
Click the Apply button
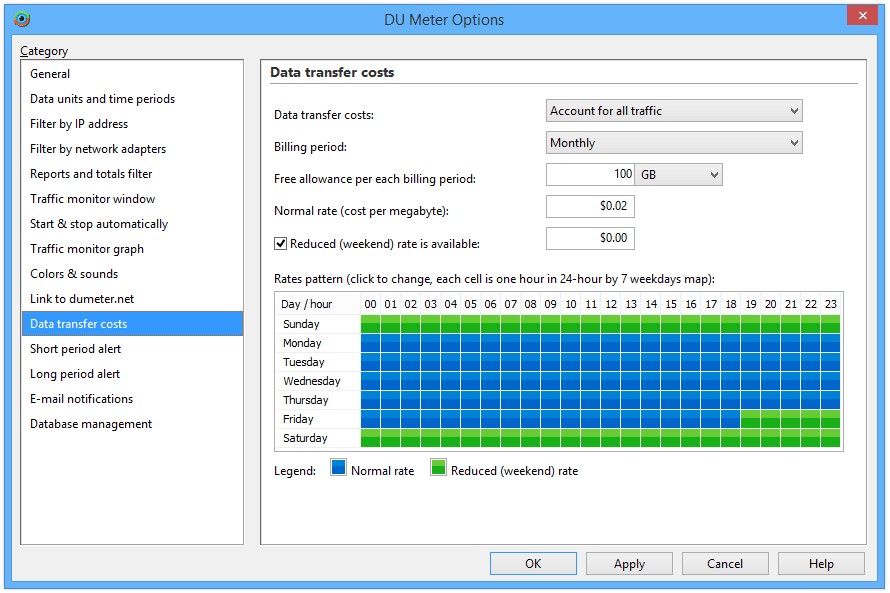[629, 564]
